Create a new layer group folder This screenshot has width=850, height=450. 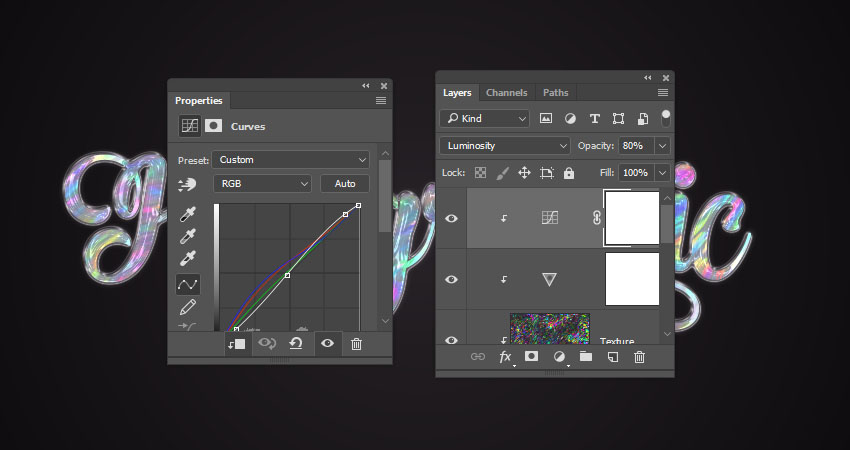click(586, 356)
